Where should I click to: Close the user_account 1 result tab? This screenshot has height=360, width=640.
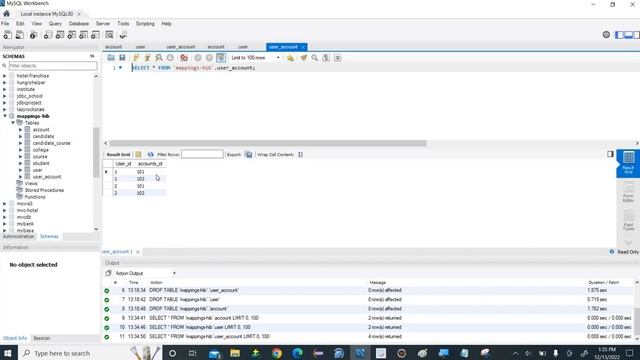[x=138, y=252]
